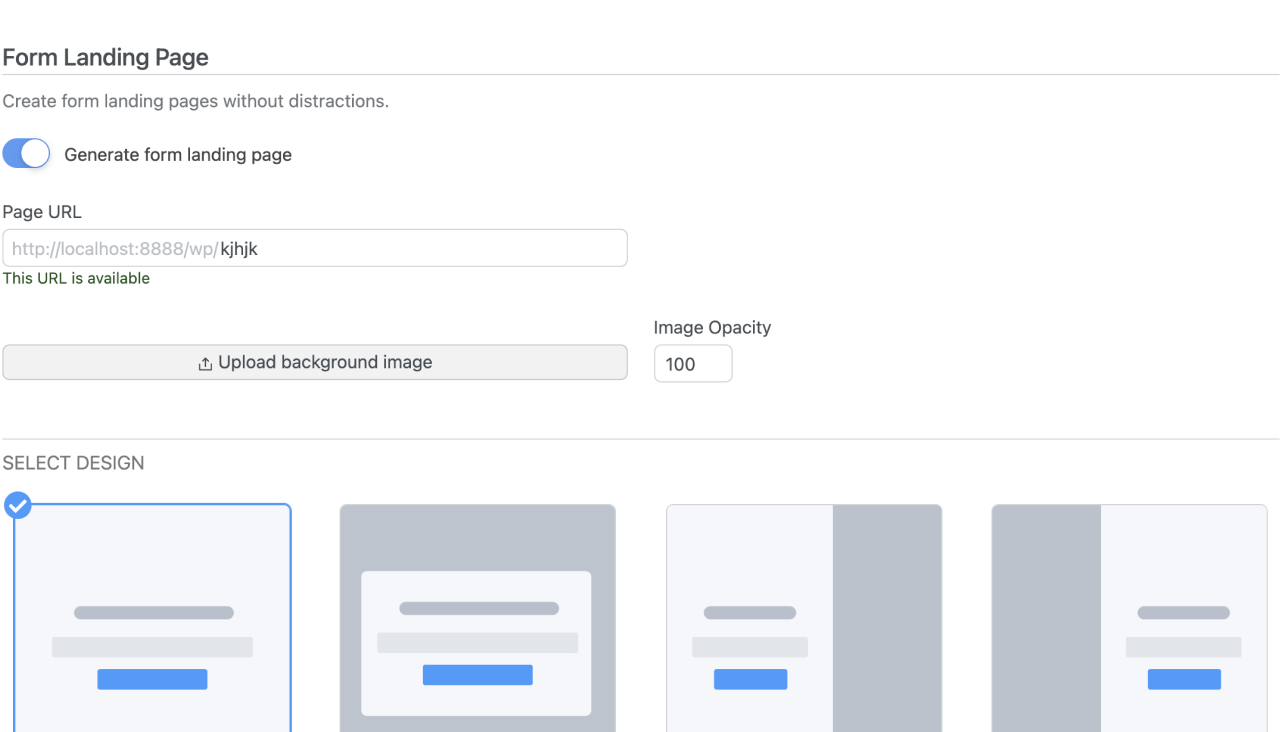Click the blue checkmark badge on selected design
1282x732 pixels.
[x=18, y=505]
